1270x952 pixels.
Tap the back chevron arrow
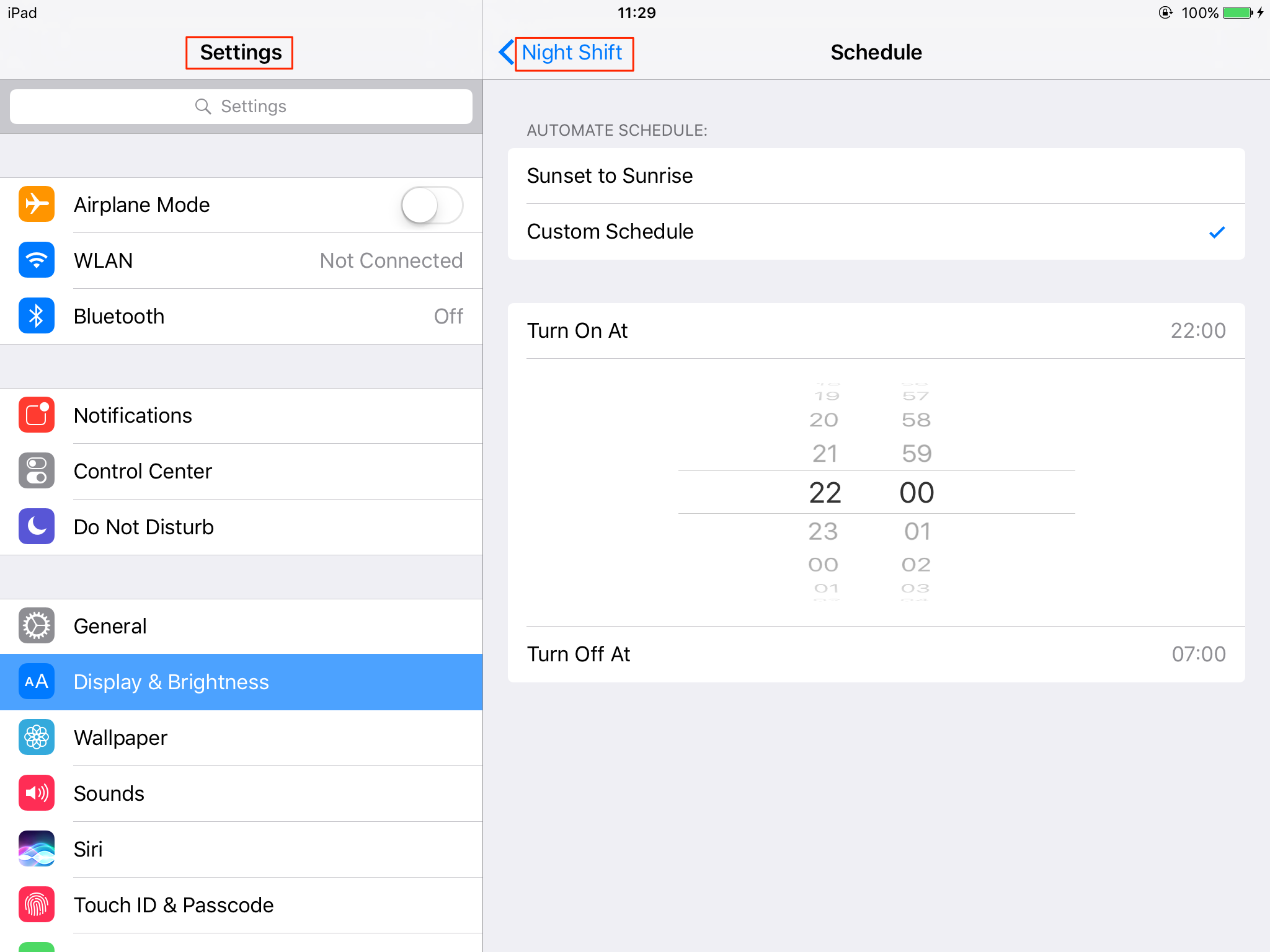point(506,52)
